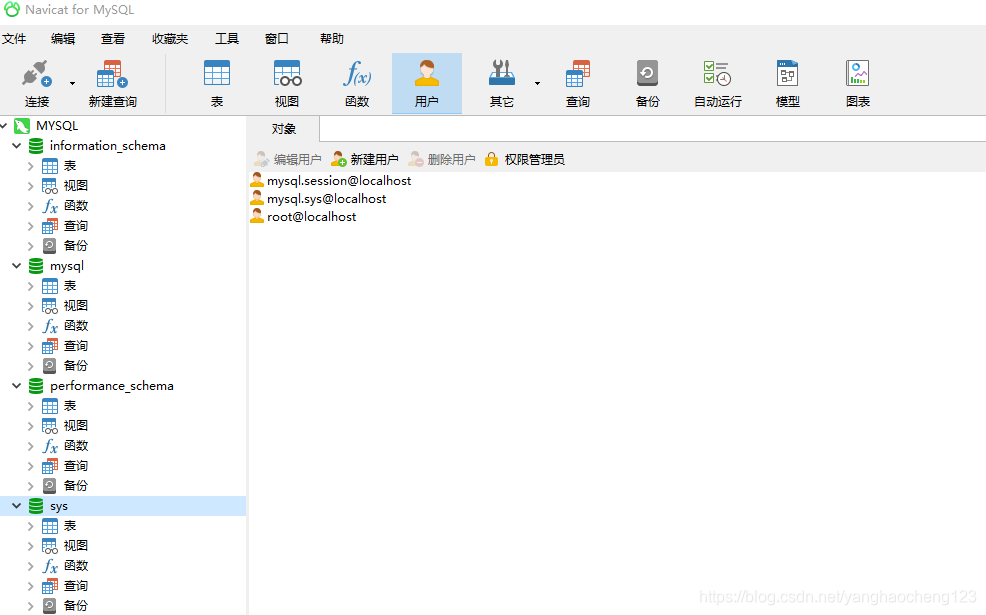The height and width of the screenshot is (615, 986).
Task: Click the 查询 item under performance_schema
Action: tap(76, 466)
